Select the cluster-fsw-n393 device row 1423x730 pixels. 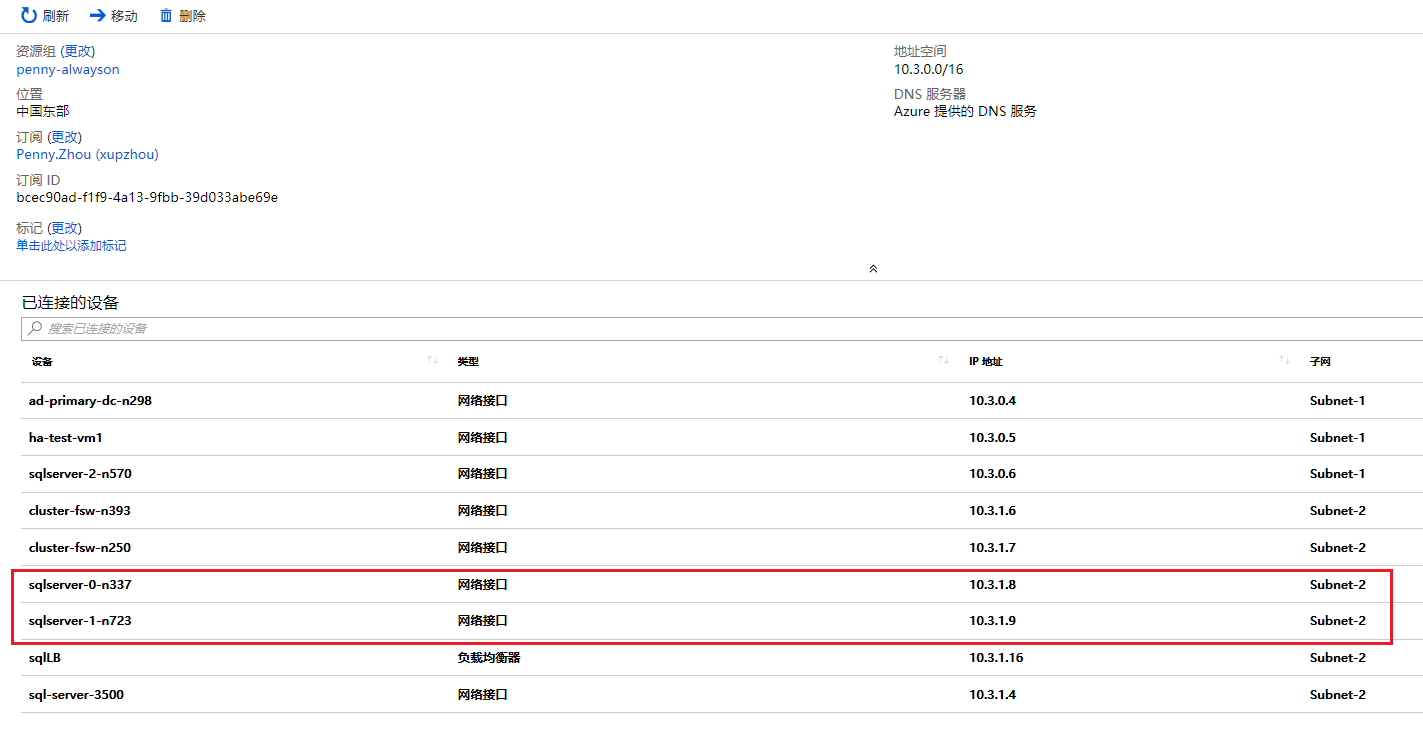coord(80,511)
